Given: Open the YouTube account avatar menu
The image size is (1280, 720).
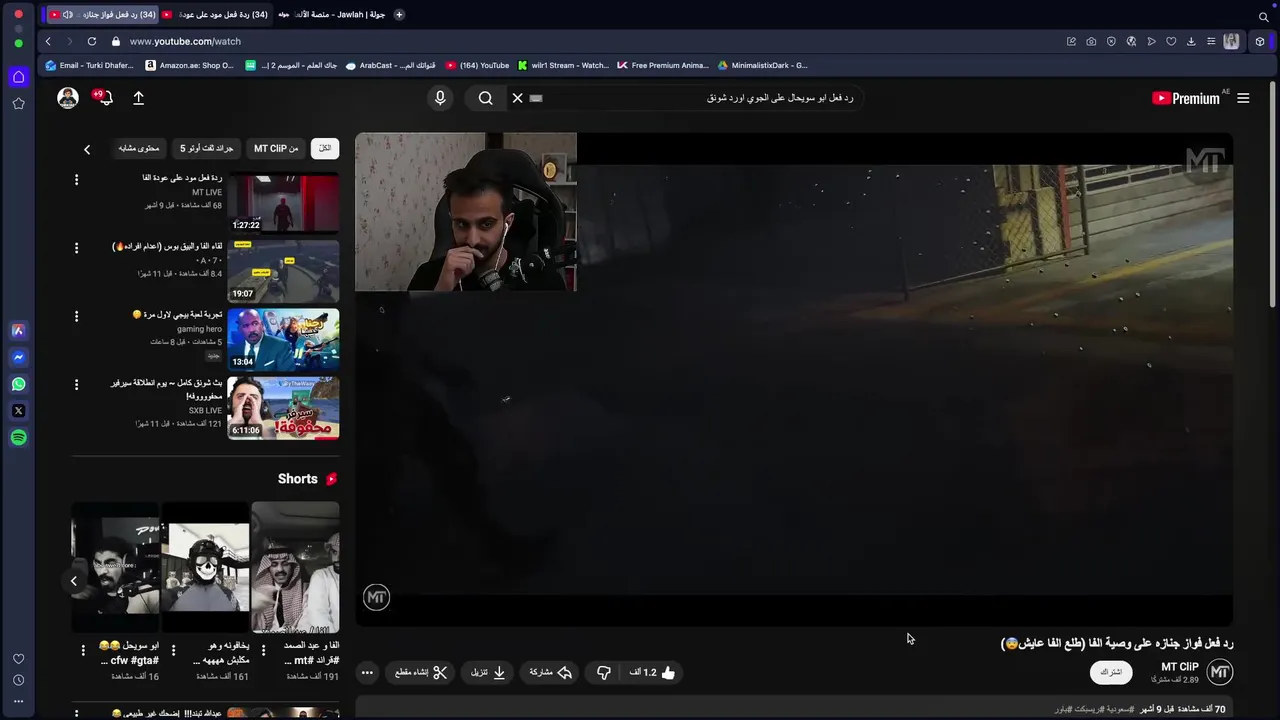Looking at the screenshot, I should pyautogui.click(x=68, y=98).
